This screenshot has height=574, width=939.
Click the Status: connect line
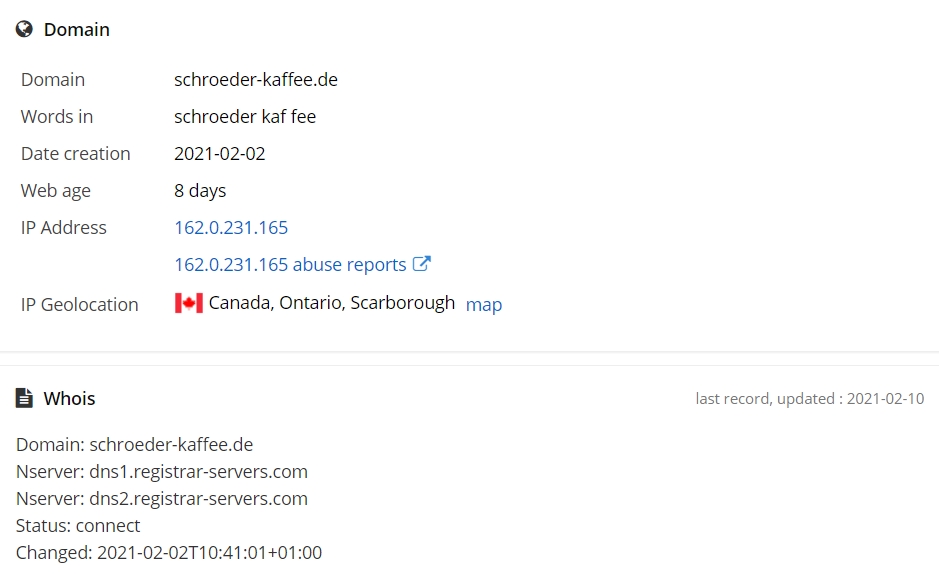pos(78,526)
